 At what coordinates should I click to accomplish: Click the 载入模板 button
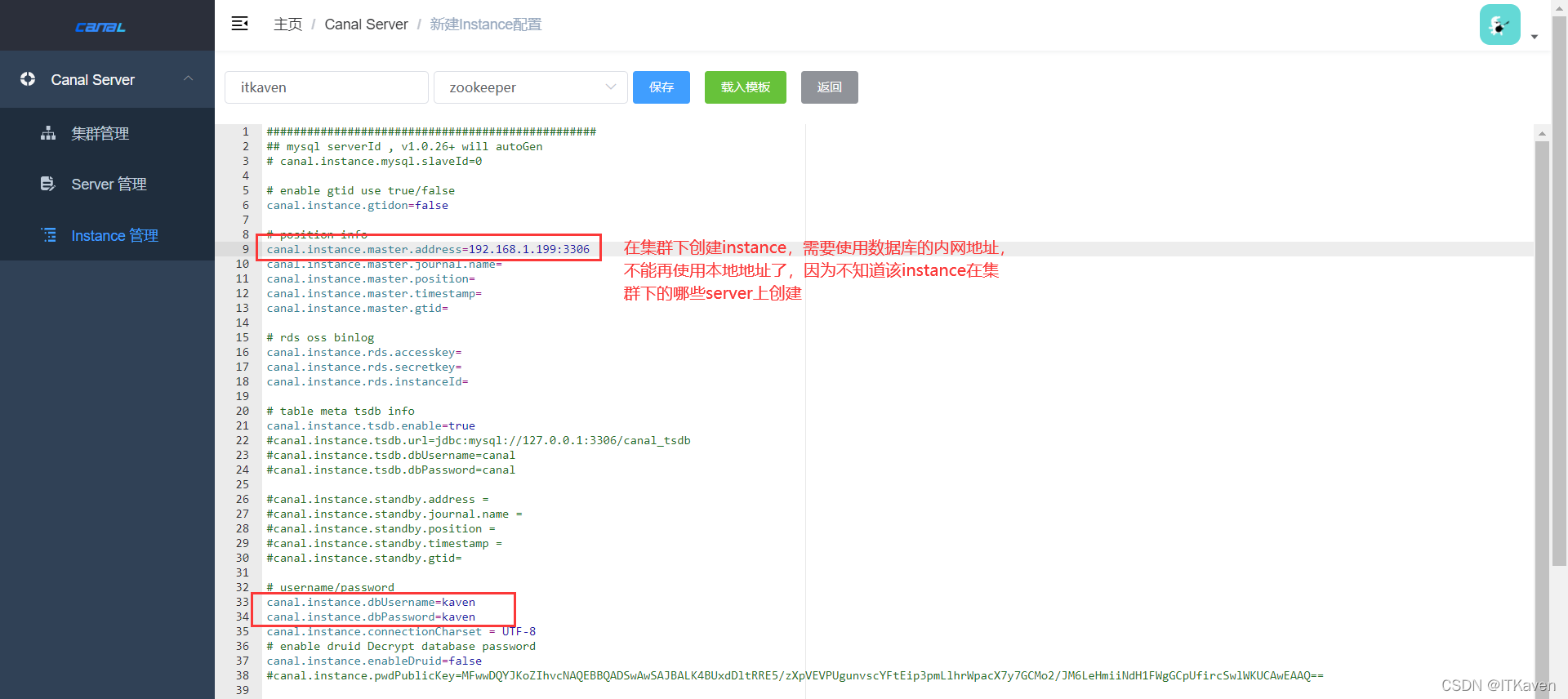tap(746, 87)
